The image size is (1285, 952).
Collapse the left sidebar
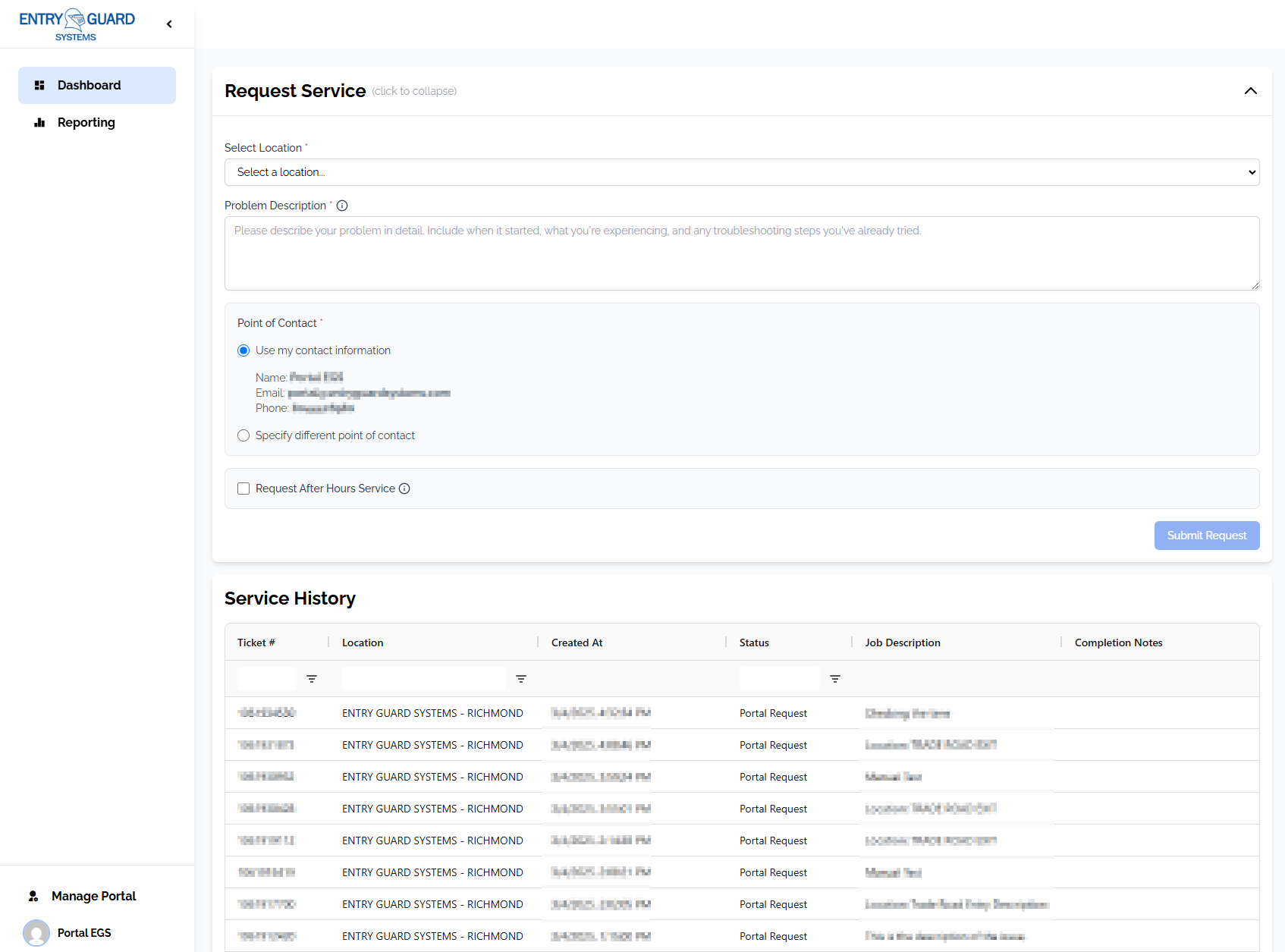click(x=169, y=24)
